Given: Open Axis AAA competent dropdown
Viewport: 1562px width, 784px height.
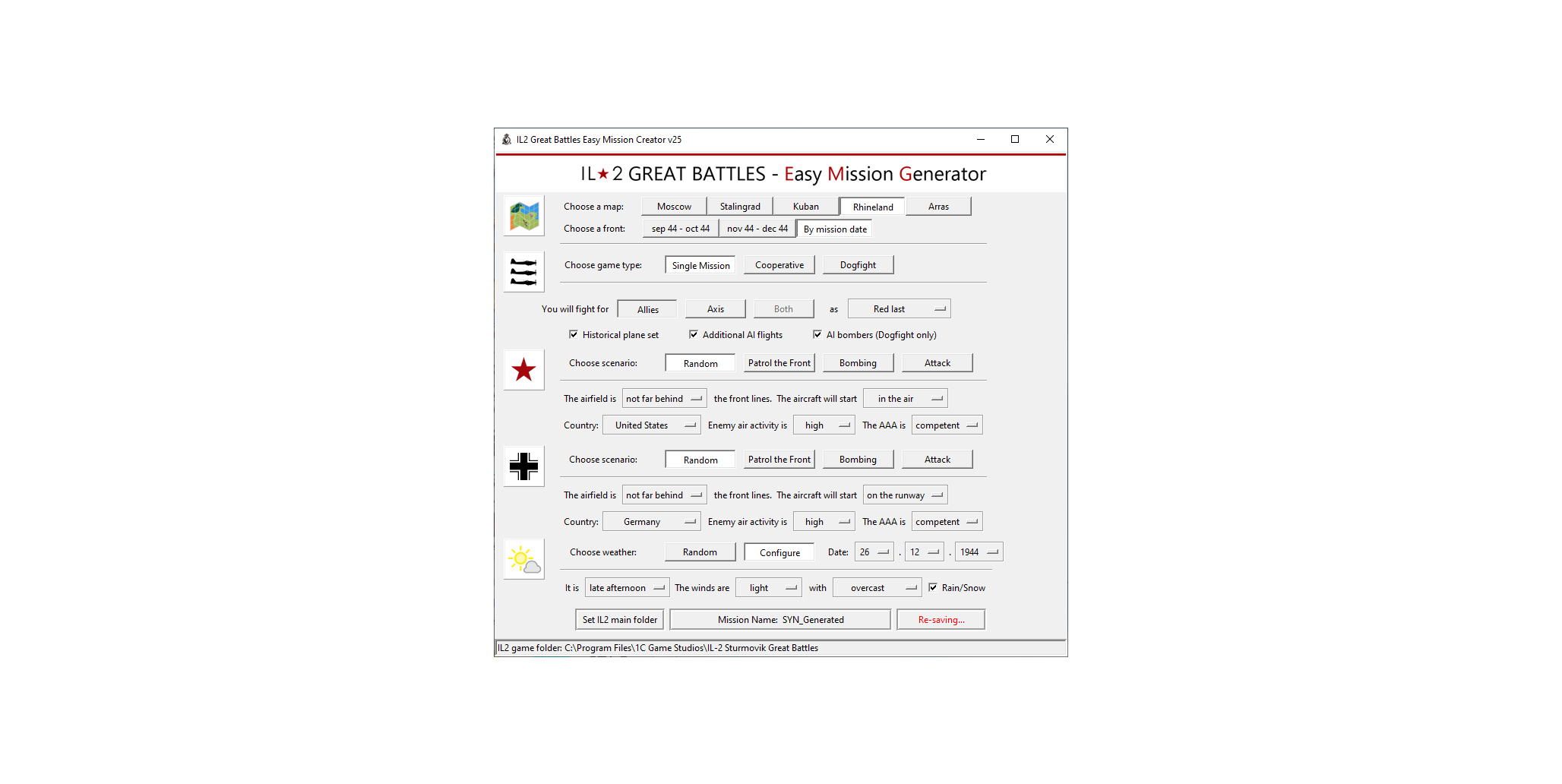Looking at the screenshot, I should [947, 522].
